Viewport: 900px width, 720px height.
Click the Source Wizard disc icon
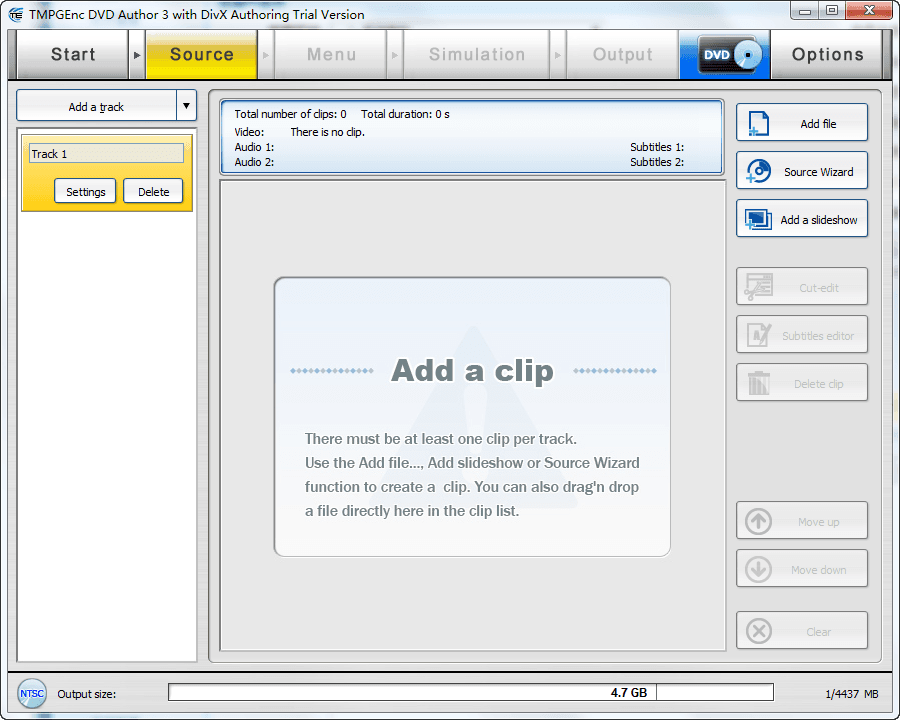tap(758, 171)
